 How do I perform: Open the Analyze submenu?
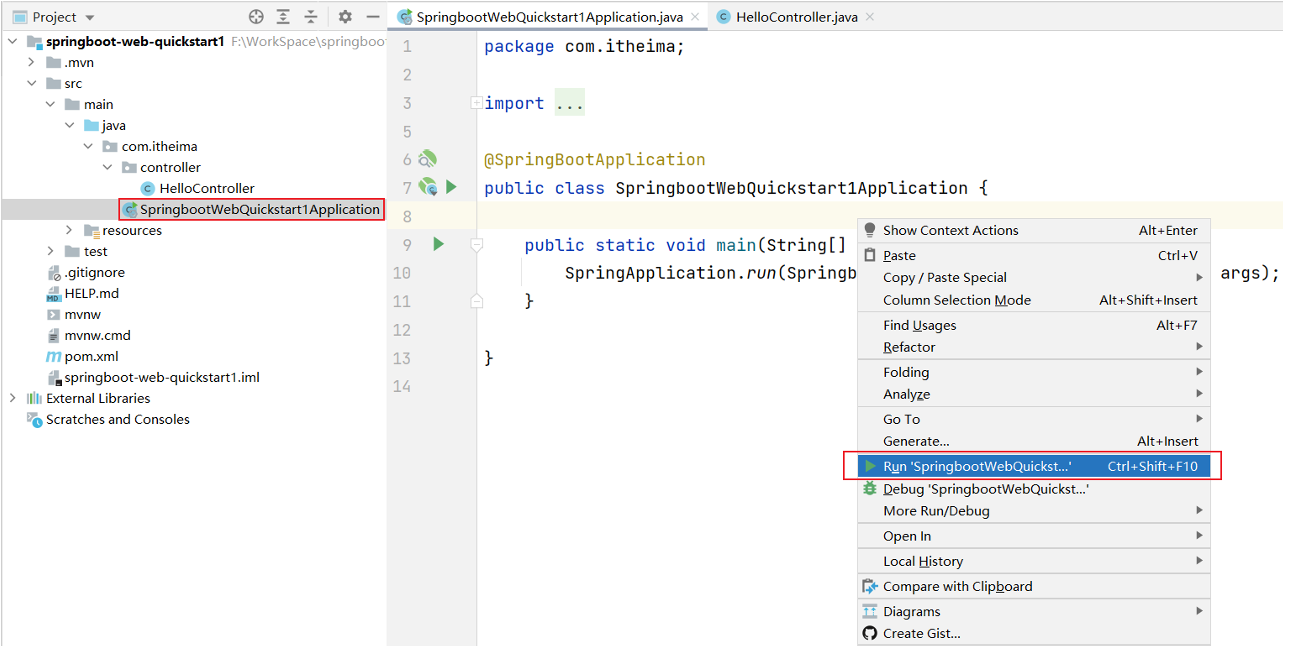[x=1033, y=394]
